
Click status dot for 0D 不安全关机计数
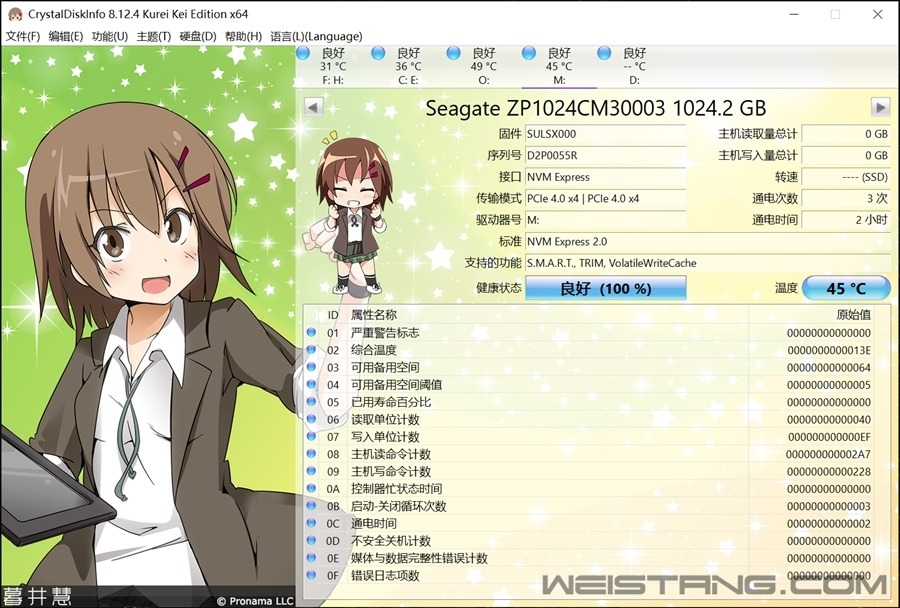311,540
